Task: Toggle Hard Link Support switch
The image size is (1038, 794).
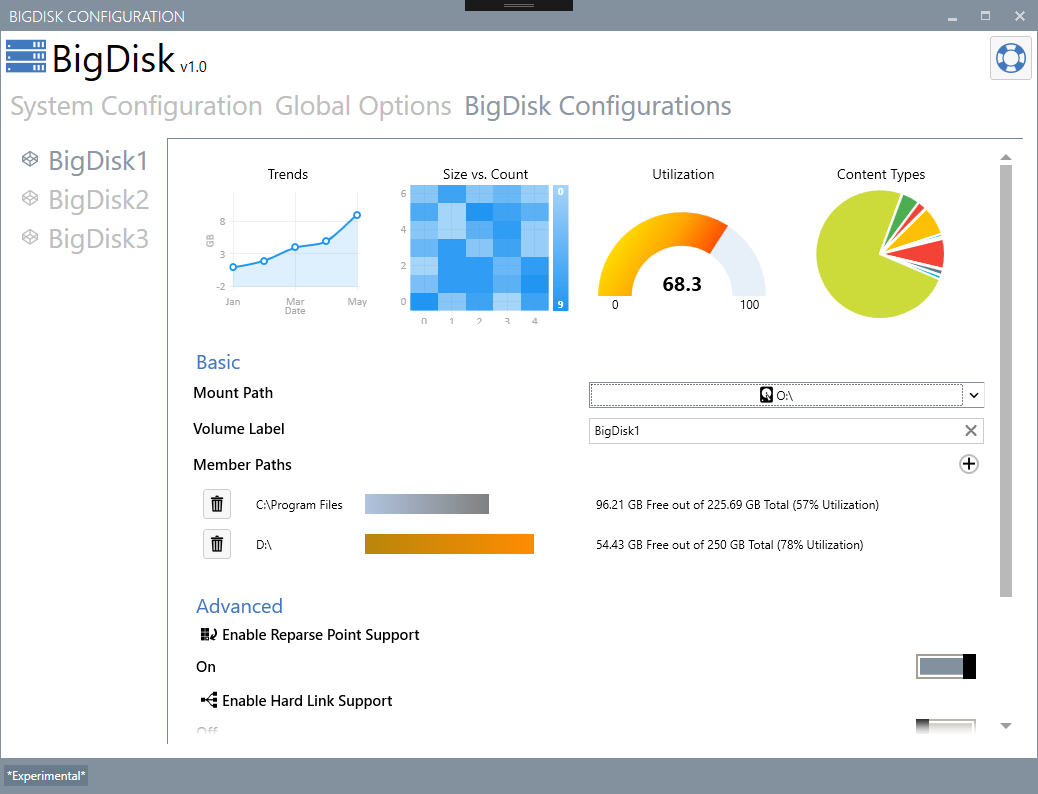Action: tap(945, 729)
